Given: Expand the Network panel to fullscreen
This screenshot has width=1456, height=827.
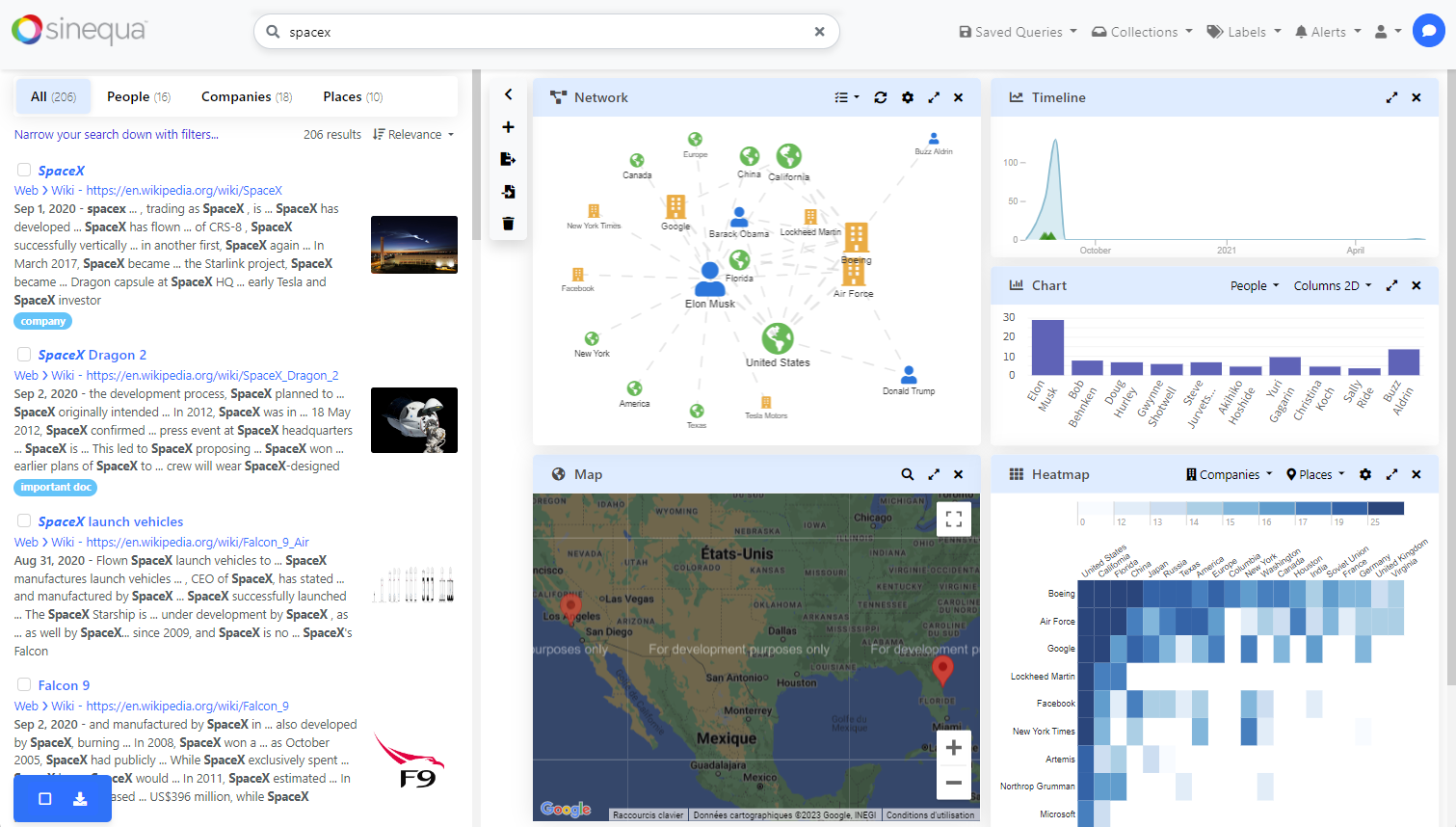Looking at the screenshot, I should pos(933,97).
